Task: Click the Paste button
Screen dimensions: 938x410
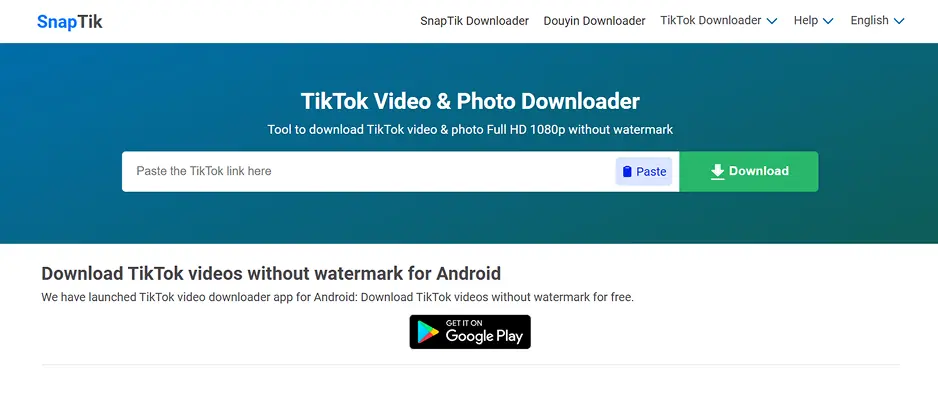Action: pos(644,172)
